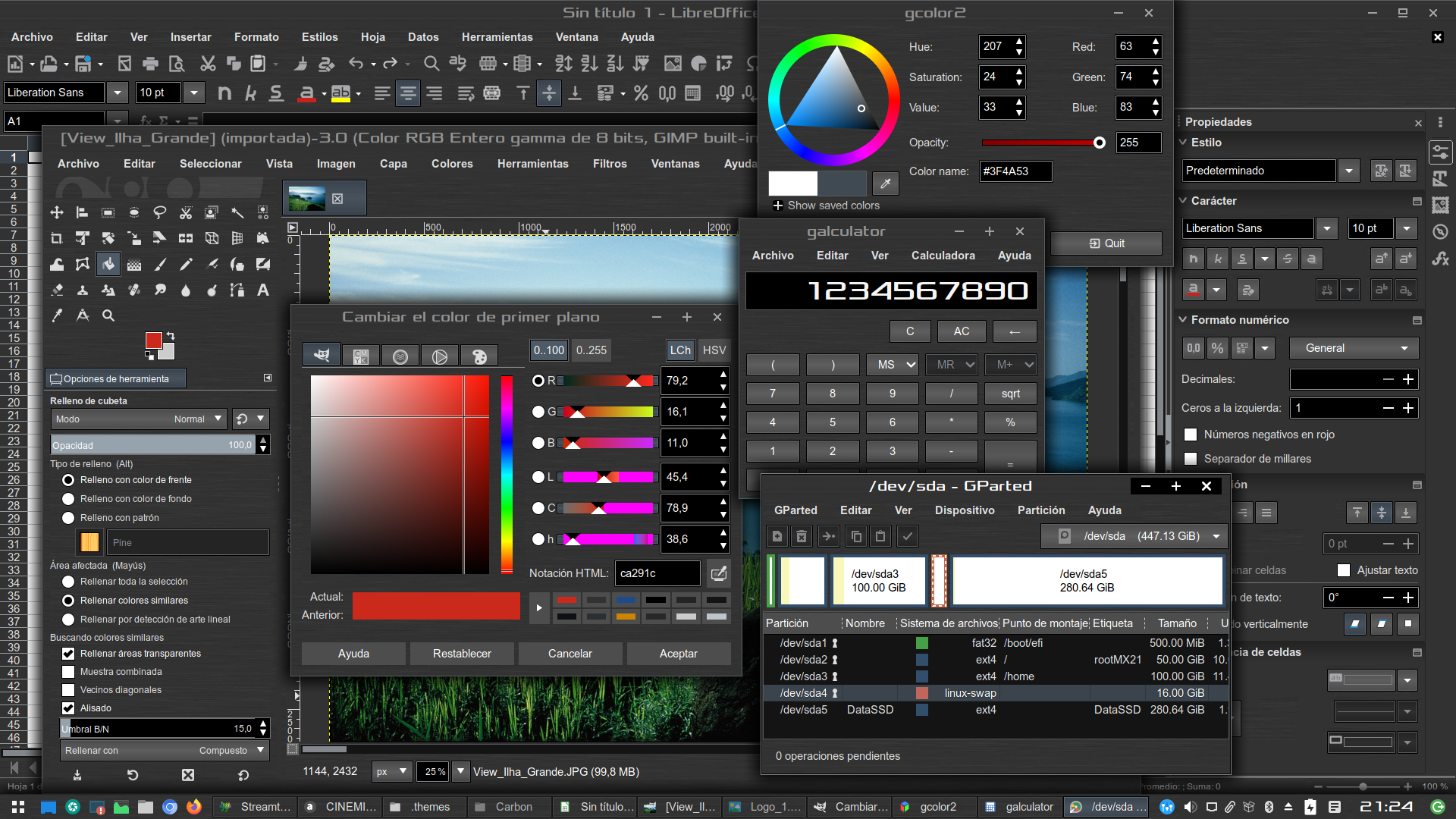Click the Restablecer button
This screenshot has width=1456, height=819.
coord(462,654)
